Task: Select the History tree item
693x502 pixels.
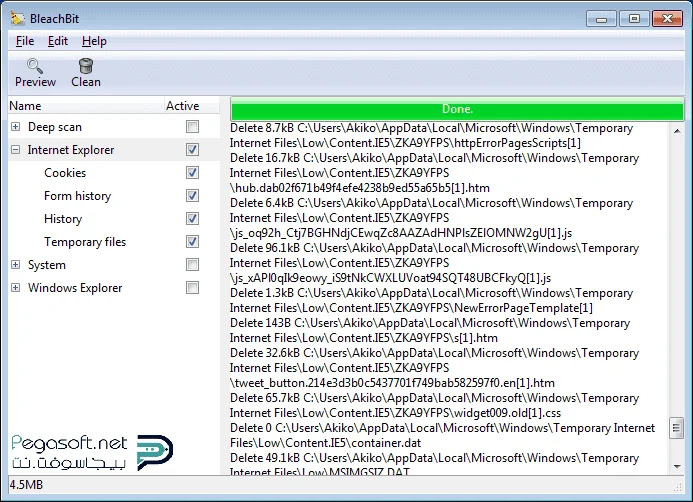Action: click(x=63, y=219)
